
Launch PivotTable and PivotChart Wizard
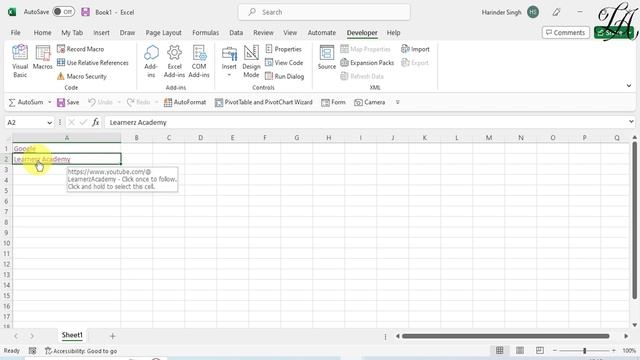pos(264,102)
